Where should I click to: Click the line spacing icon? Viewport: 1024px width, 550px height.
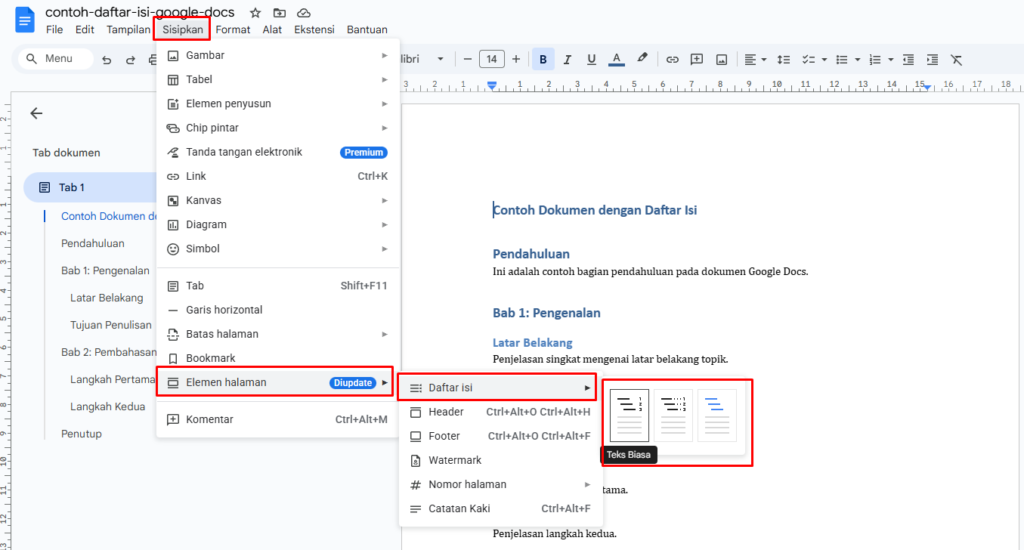tap(784, 59)
